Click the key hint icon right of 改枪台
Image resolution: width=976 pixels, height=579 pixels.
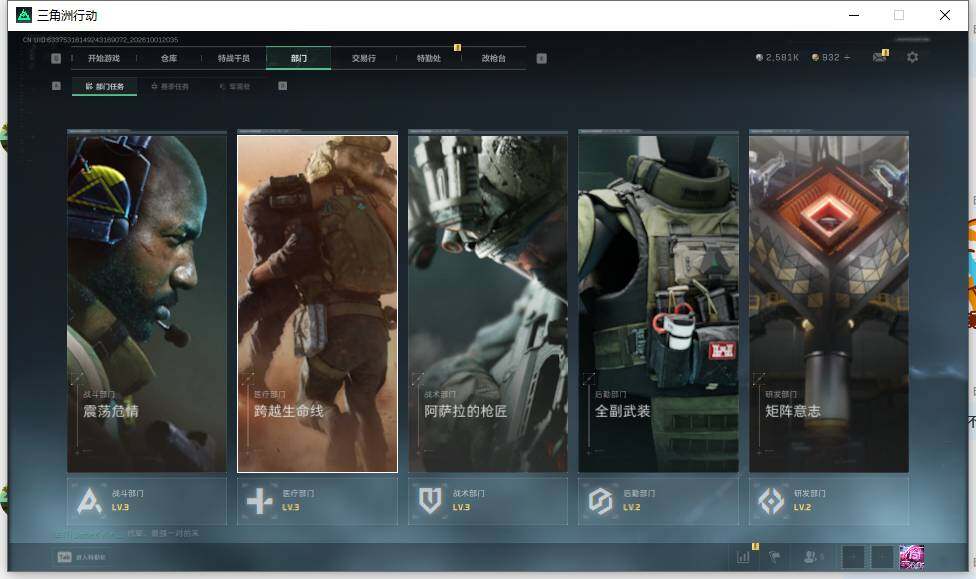click(x=542, y=58)
